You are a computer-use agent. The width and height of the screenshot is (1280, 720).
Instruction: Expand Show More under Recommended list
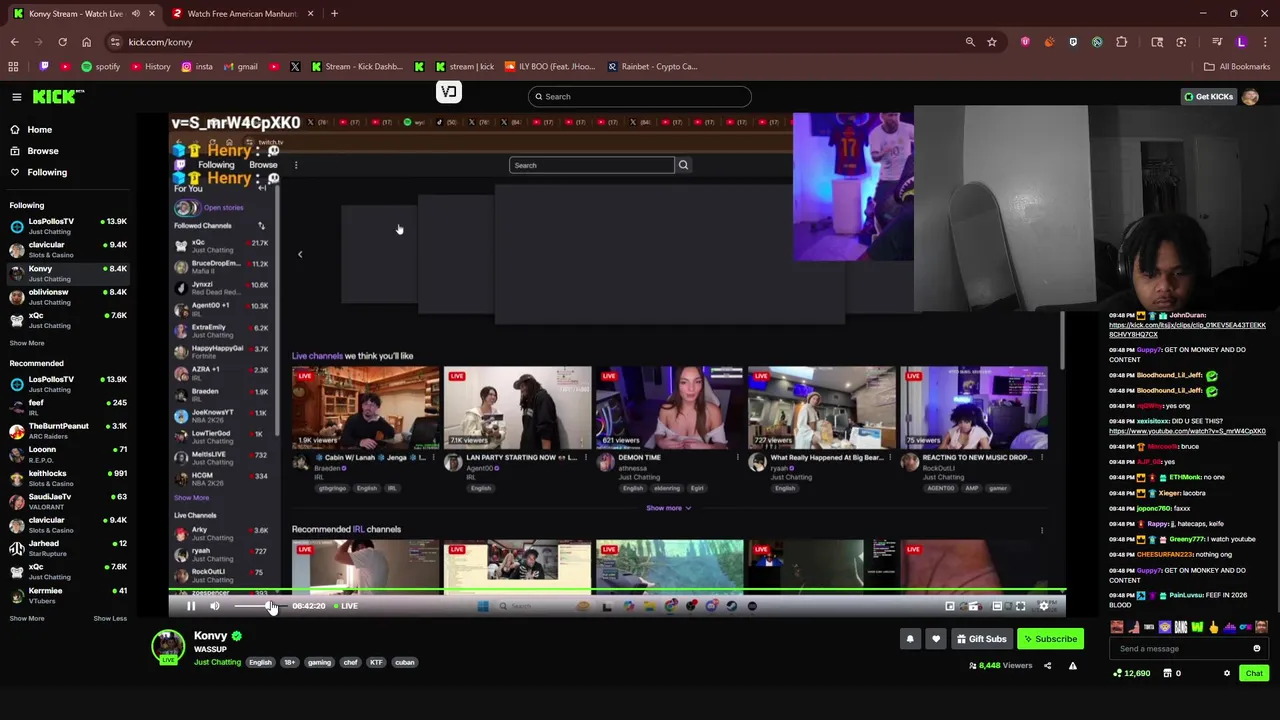pos(27,619)
